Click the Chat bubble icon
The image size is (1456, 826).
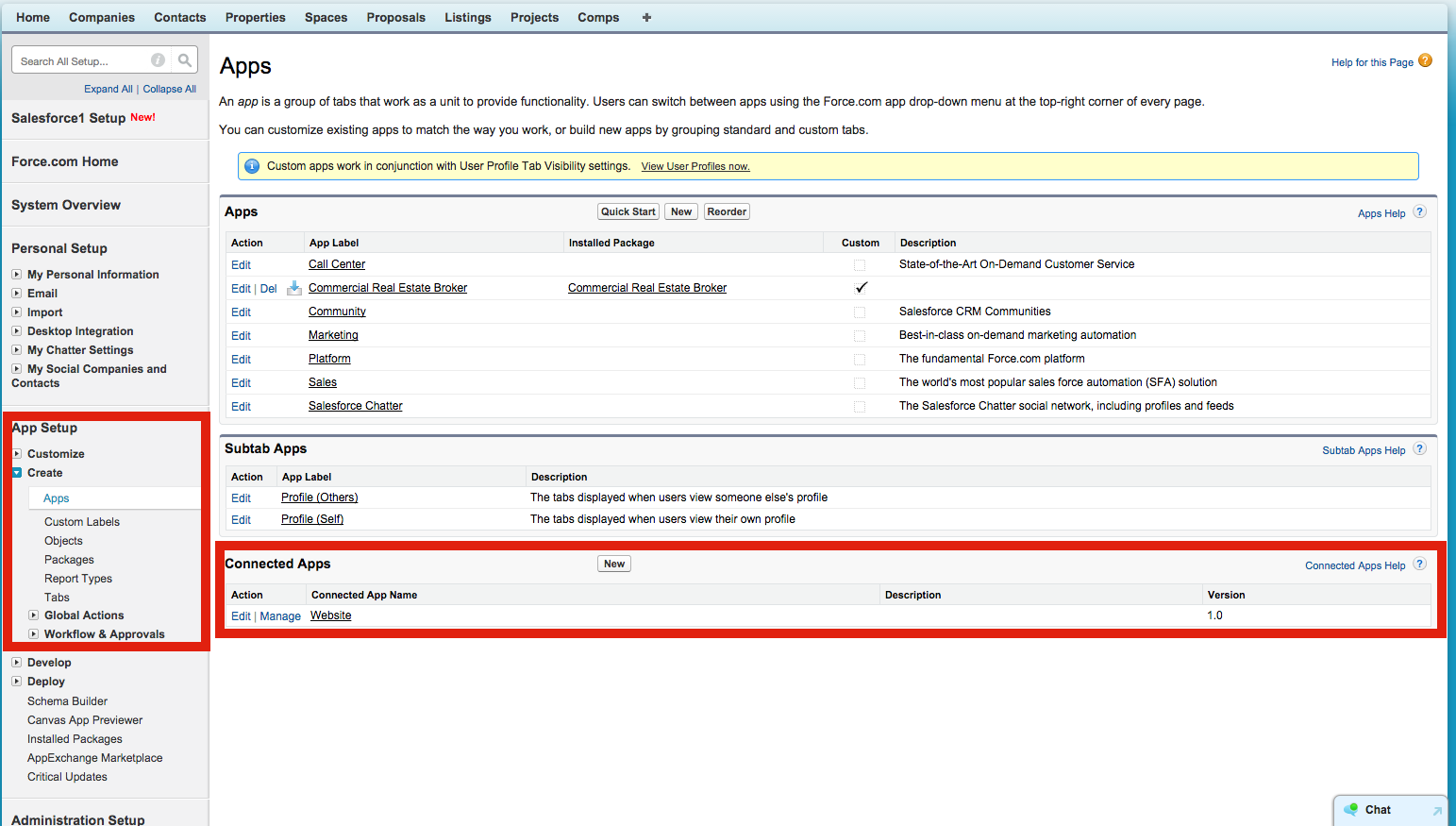tap(1351, 809)
